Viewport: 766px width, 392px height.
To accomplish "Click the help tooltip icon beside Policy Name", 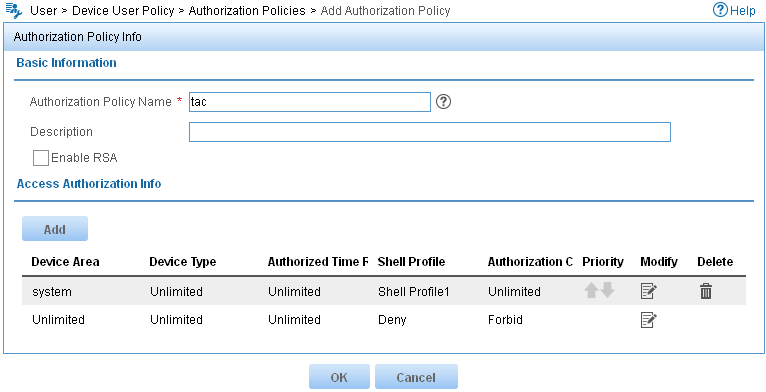I will [443, 102].
